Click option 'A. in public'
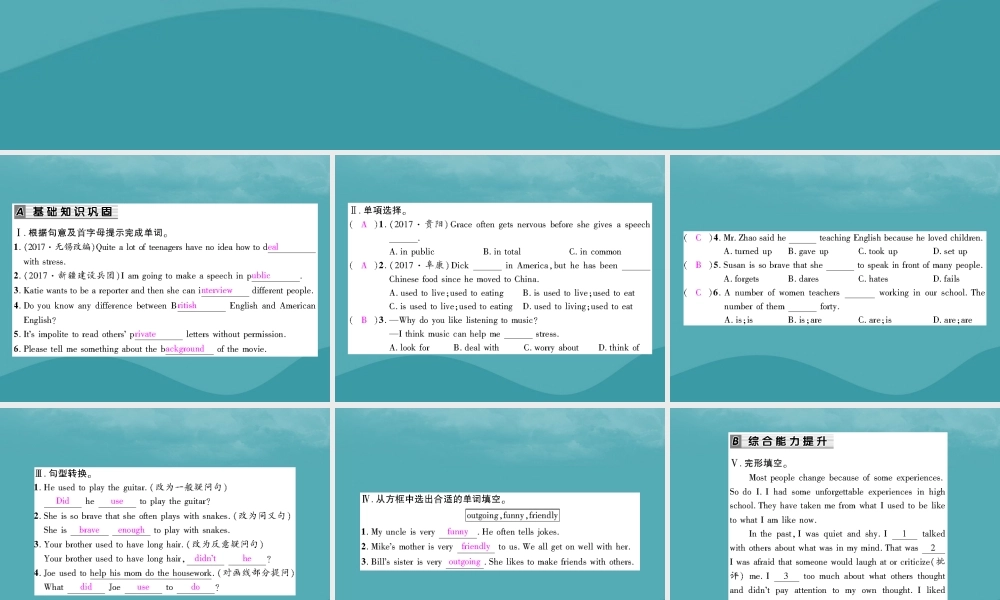Screen dimensions: 1000x600 coord(412,252)
